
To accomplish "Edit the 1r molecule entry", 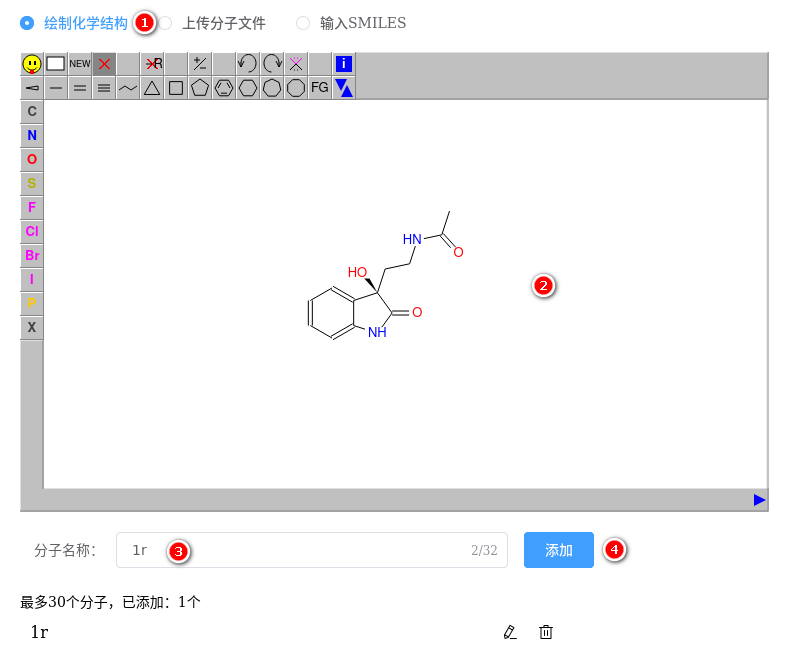I will pos(510,632).
